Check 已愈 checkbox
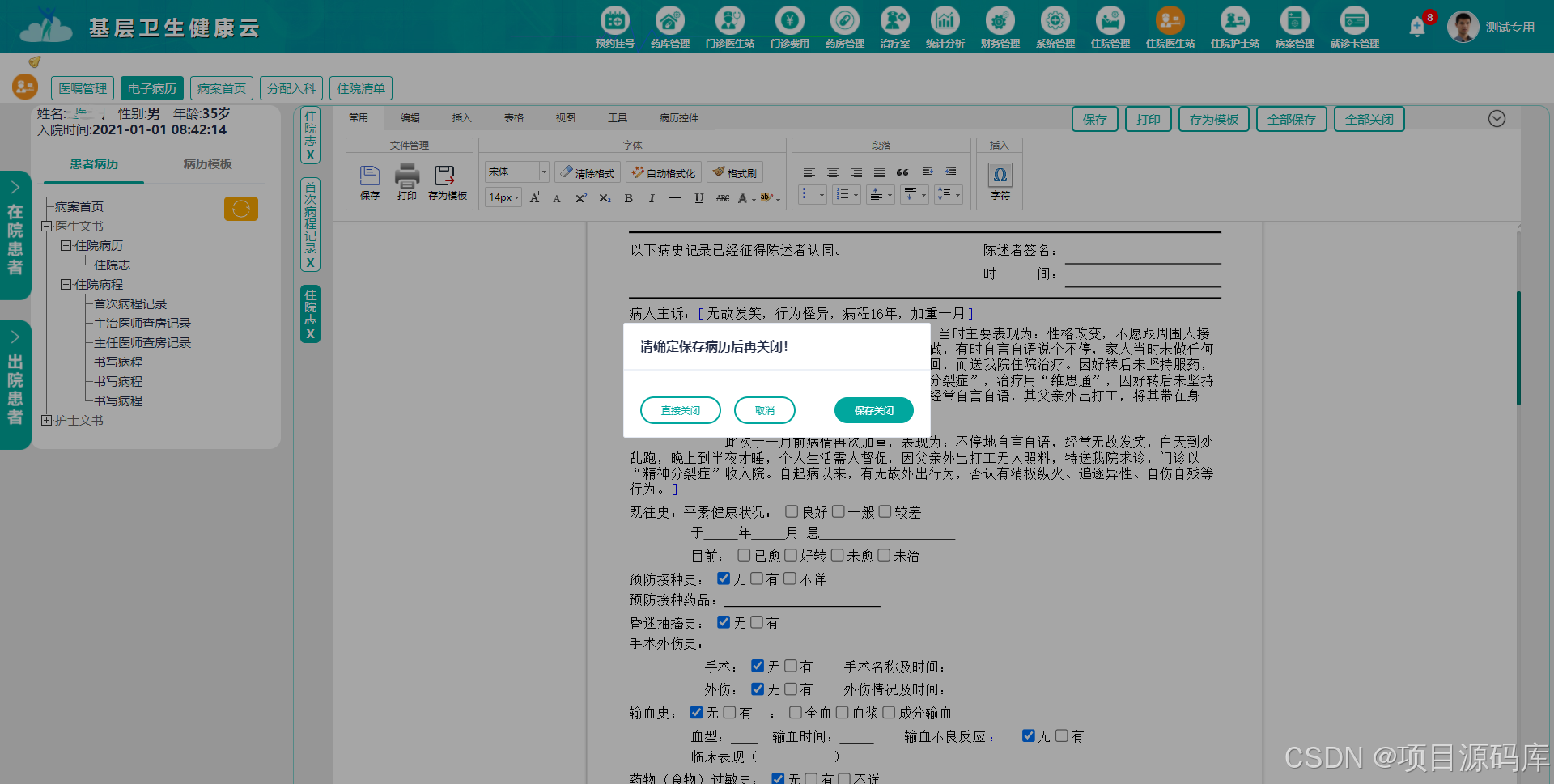1554x784 pixels. click(x=744, y=555)
